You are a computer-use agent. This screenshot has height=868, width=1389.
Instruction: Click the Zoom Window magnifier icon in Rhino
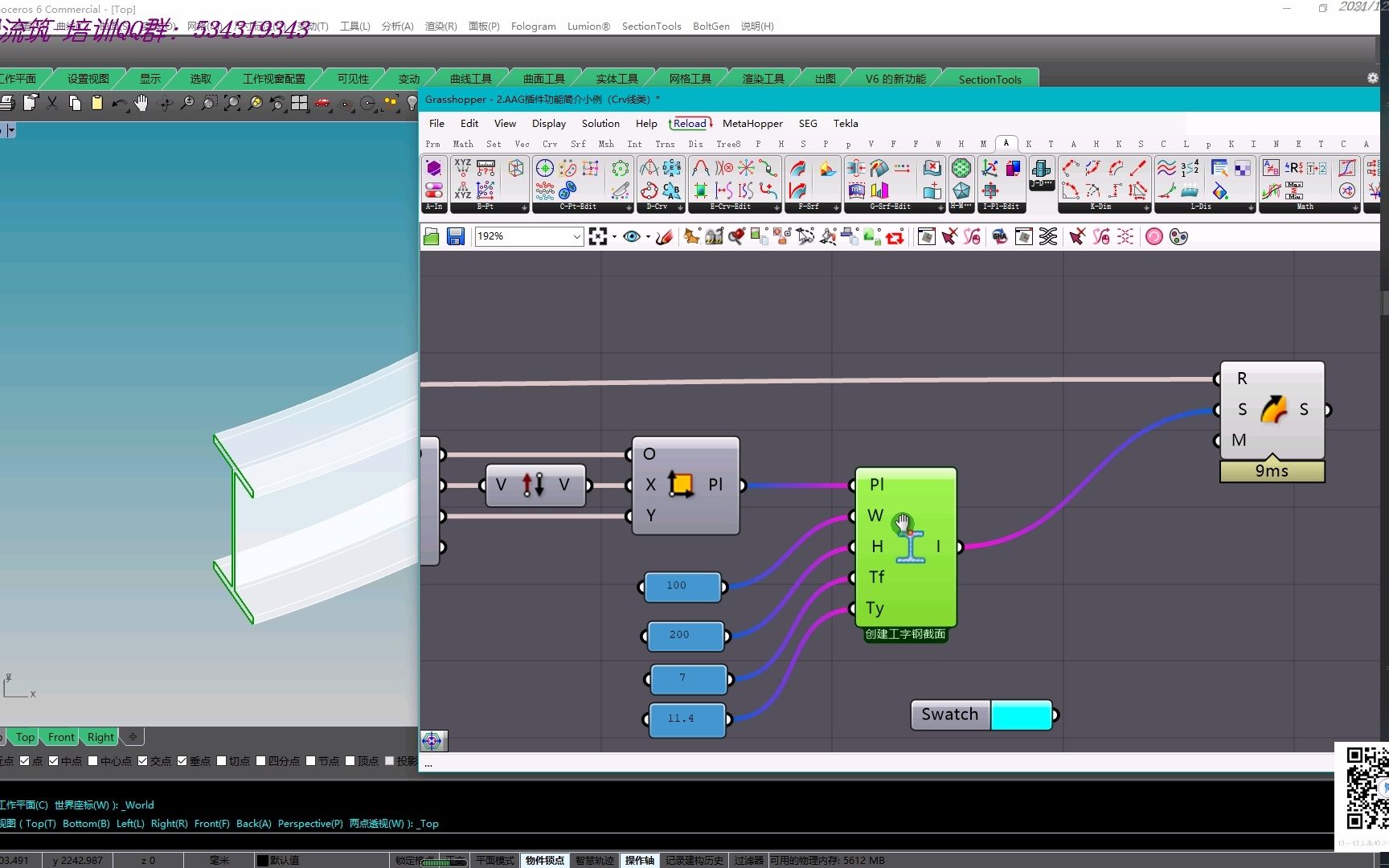tap(209, 103)
